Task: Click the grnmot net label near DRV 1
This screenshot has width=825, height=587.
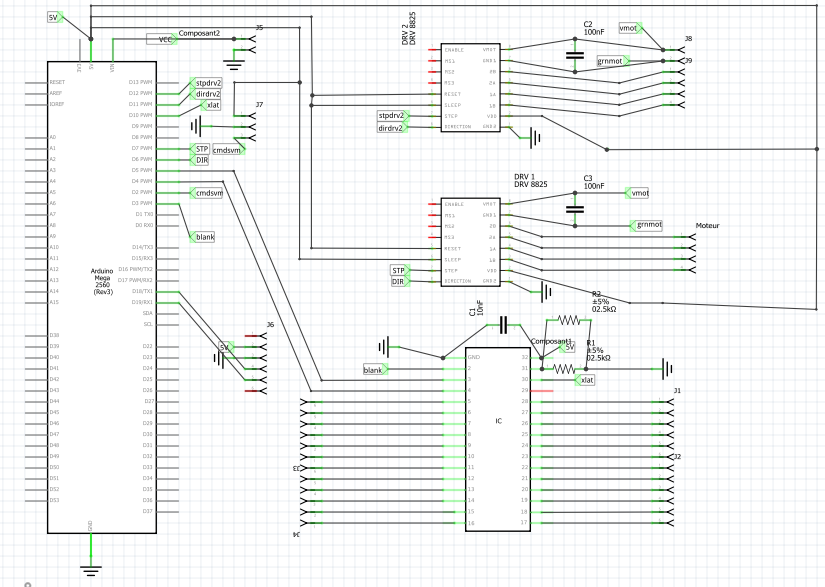Action: (x=647, y=225)
